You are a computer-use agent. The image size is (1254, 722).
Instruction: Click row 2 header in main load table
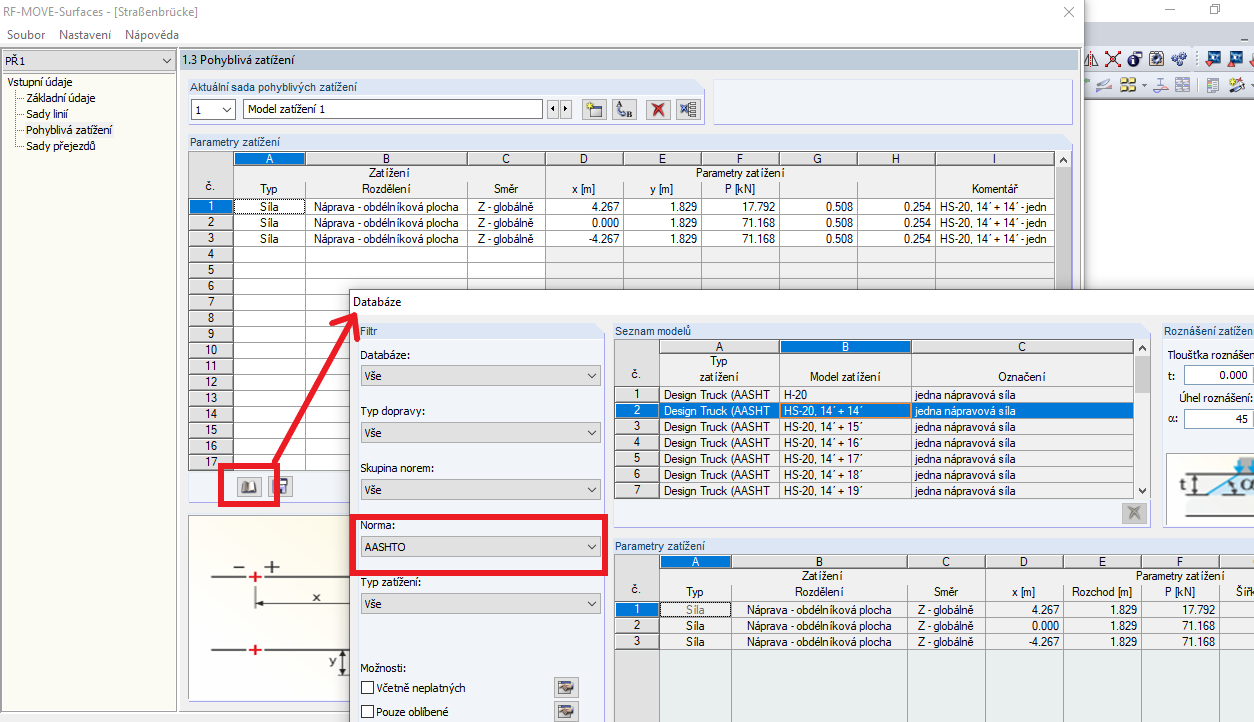pos(211,223)
